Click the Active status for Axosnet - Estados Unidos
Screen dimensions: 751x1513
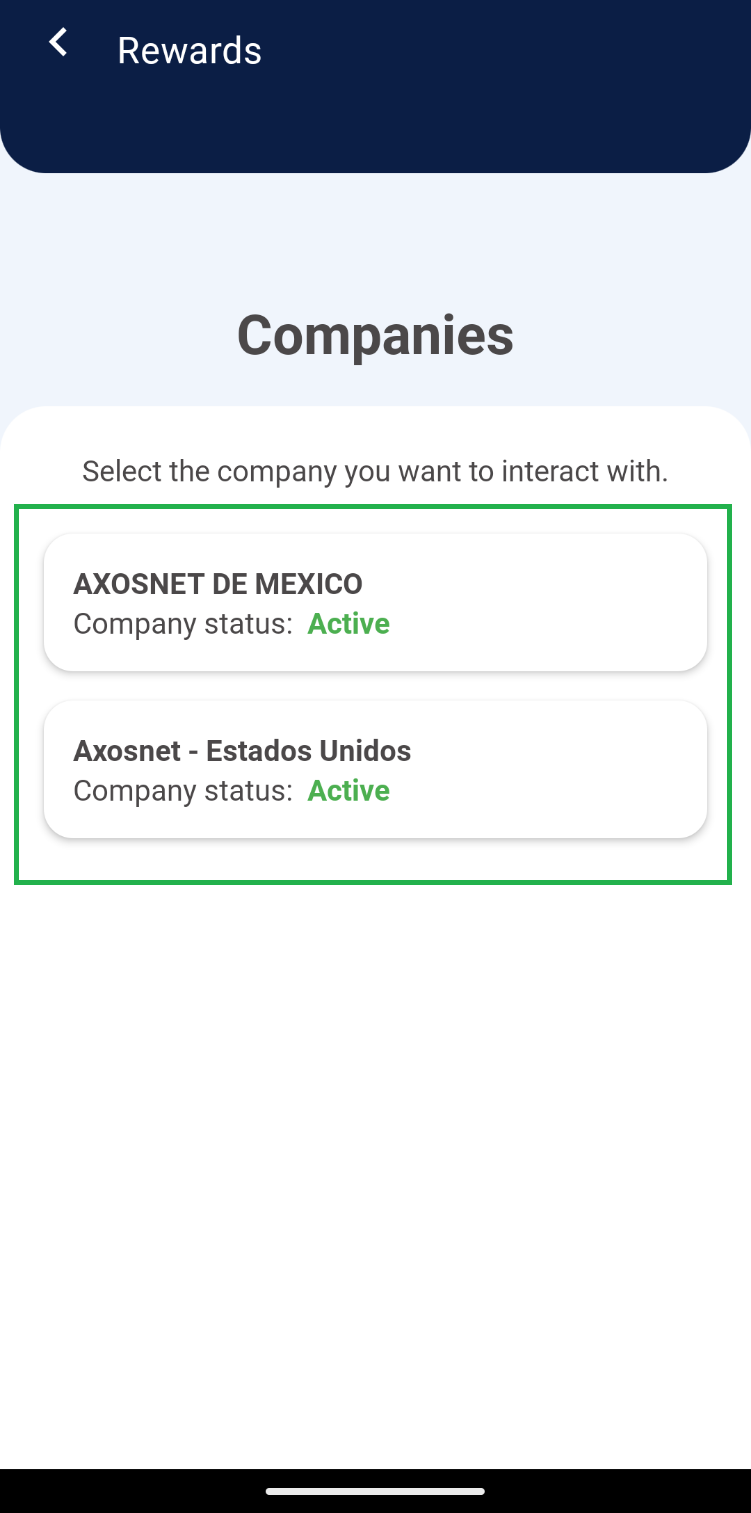click(348, 791)
